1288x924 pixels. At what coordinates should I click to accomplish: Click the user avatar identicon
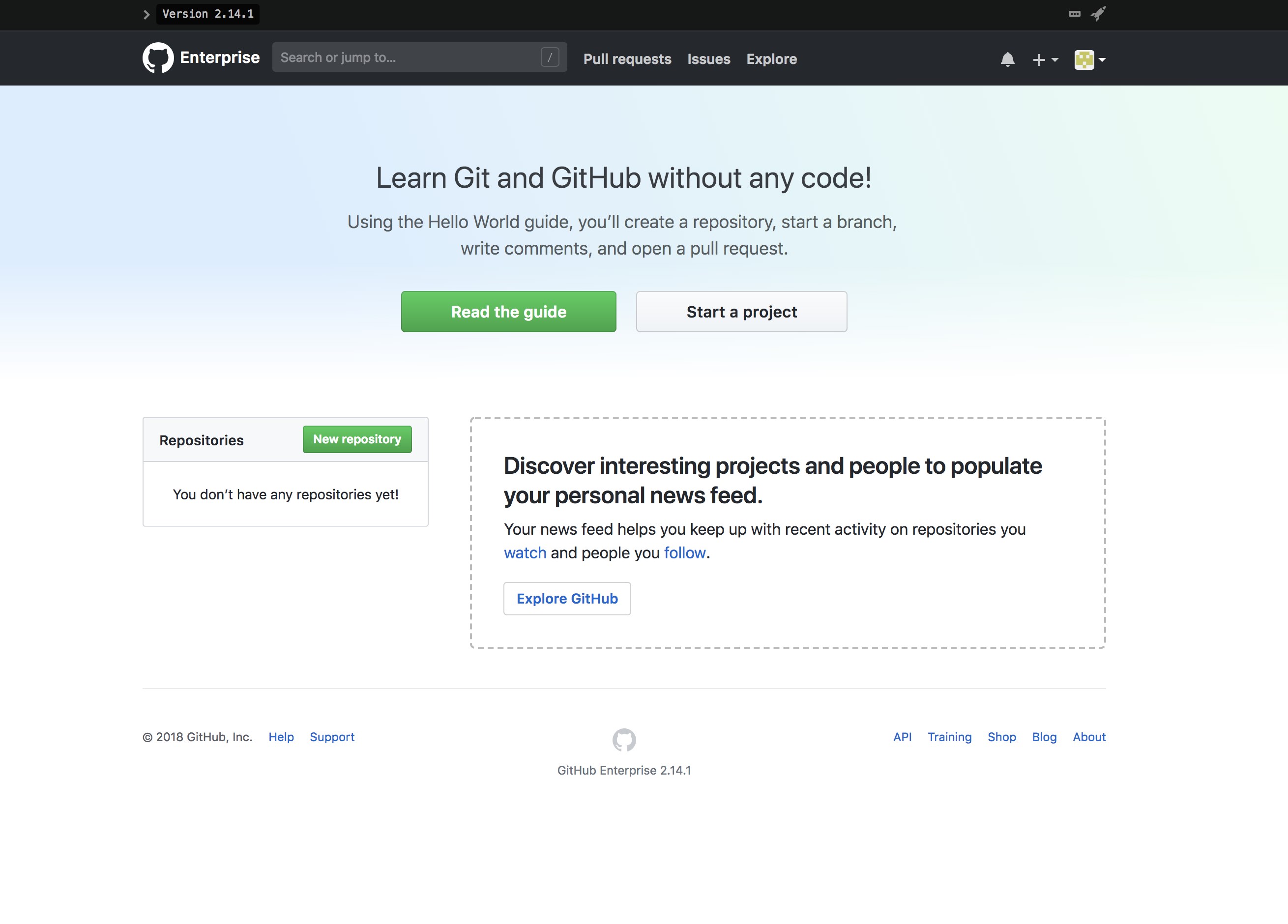click(x=1083, y=59)
